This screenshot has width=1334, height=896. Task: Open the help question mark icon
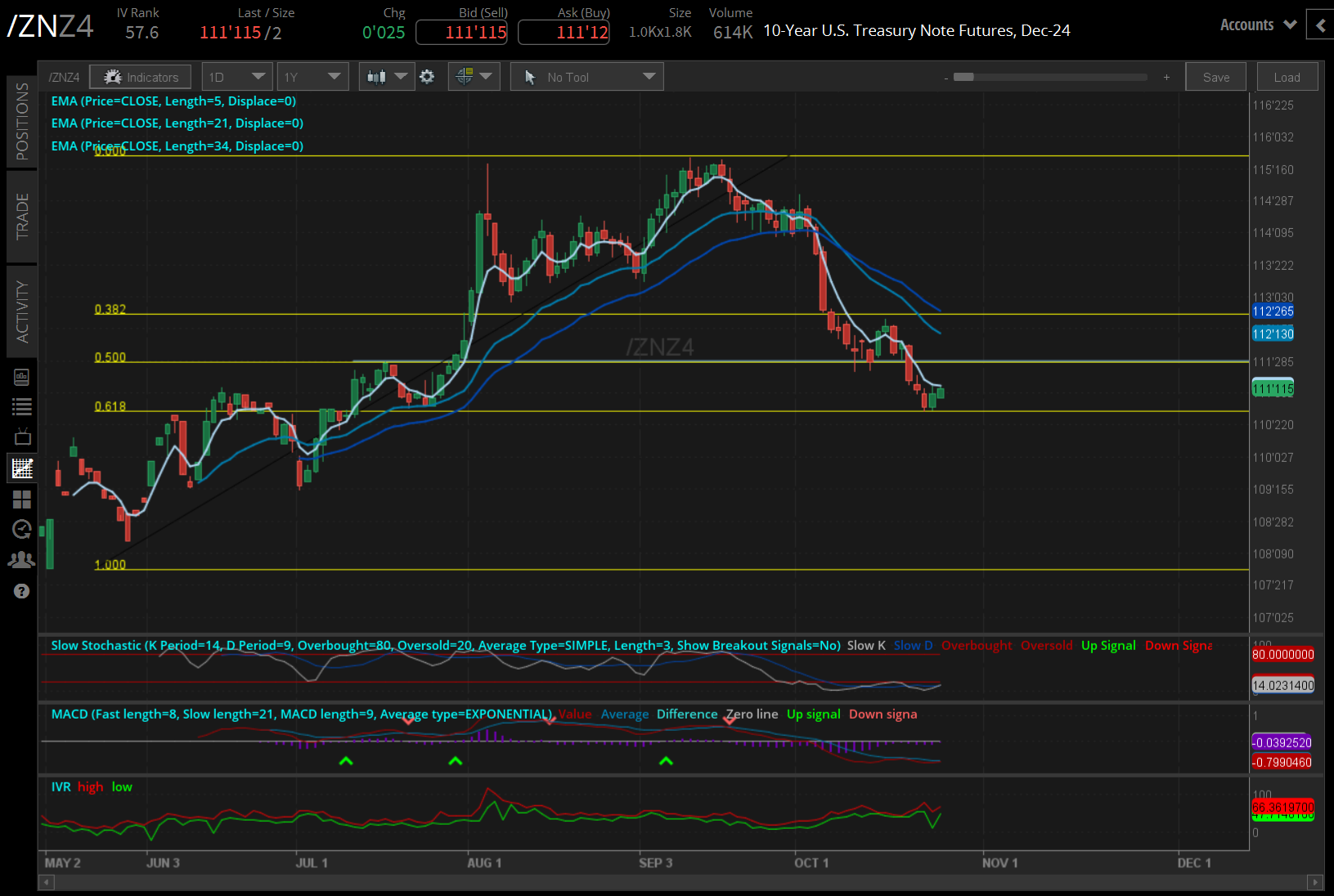click(x=22, y=591)
